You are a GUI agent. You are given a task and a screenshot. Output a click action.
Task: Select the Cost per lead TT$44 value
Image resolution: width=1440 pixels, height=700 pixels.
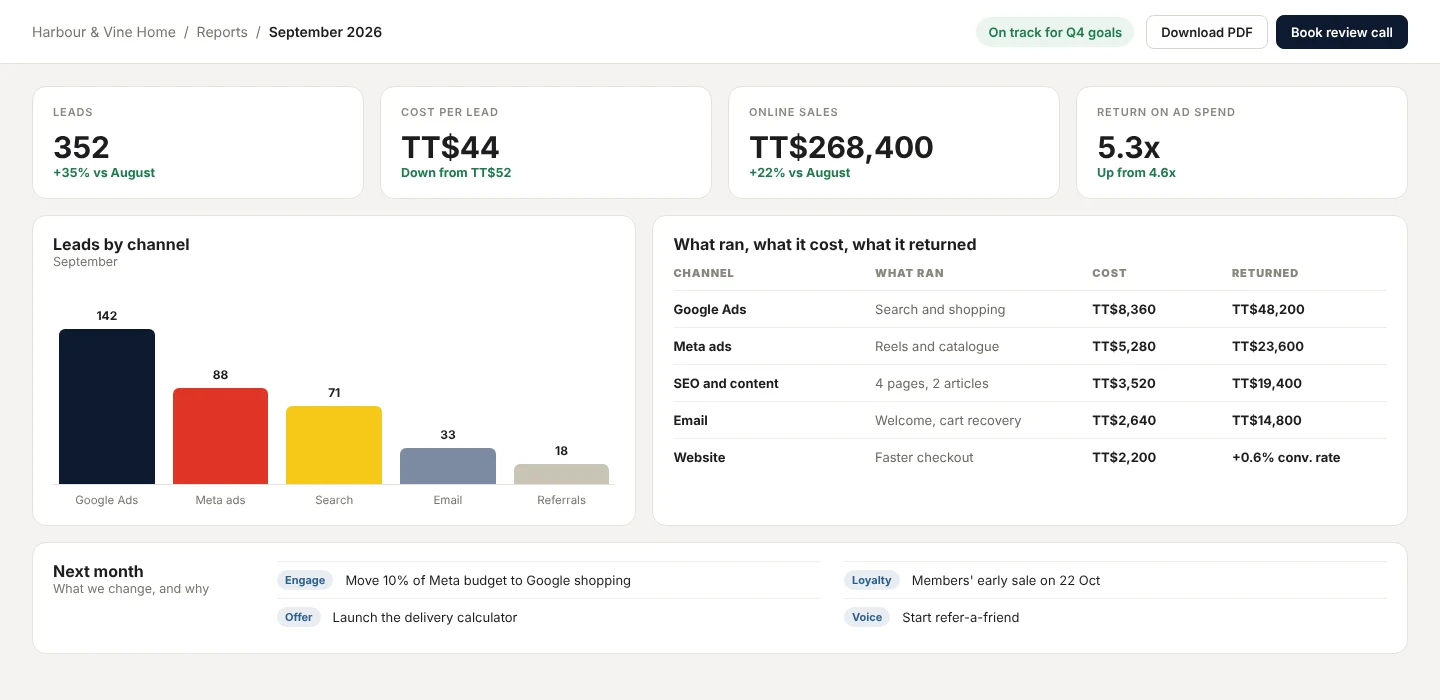[450, 147]
